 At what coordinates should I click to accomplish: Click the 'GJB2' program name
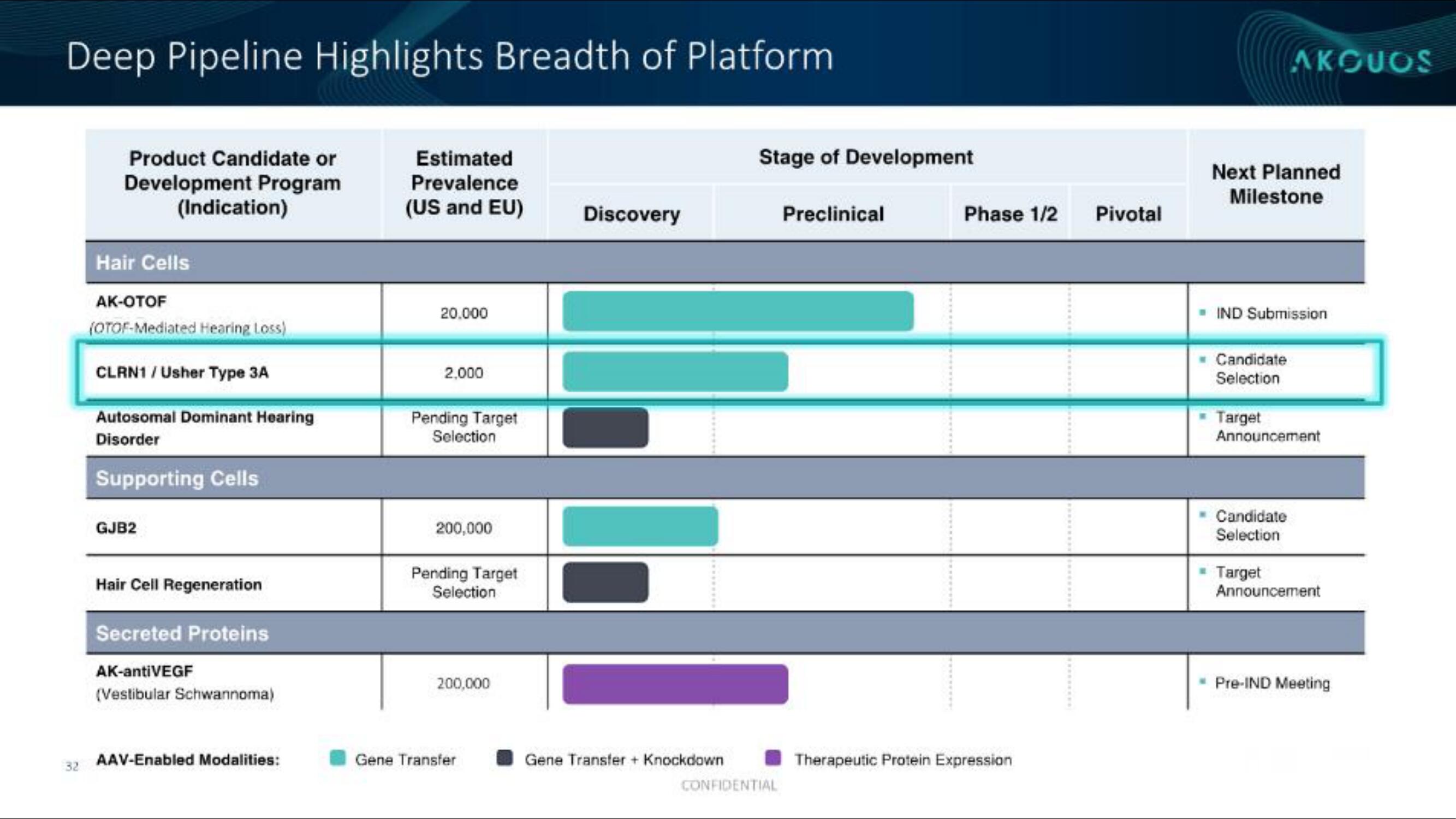pos(116,527)
